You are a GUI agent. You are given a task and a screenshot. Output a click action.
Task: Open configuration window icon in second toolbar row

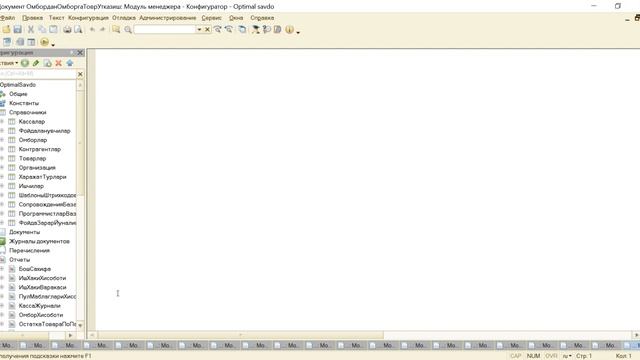[x=7, y=42]
